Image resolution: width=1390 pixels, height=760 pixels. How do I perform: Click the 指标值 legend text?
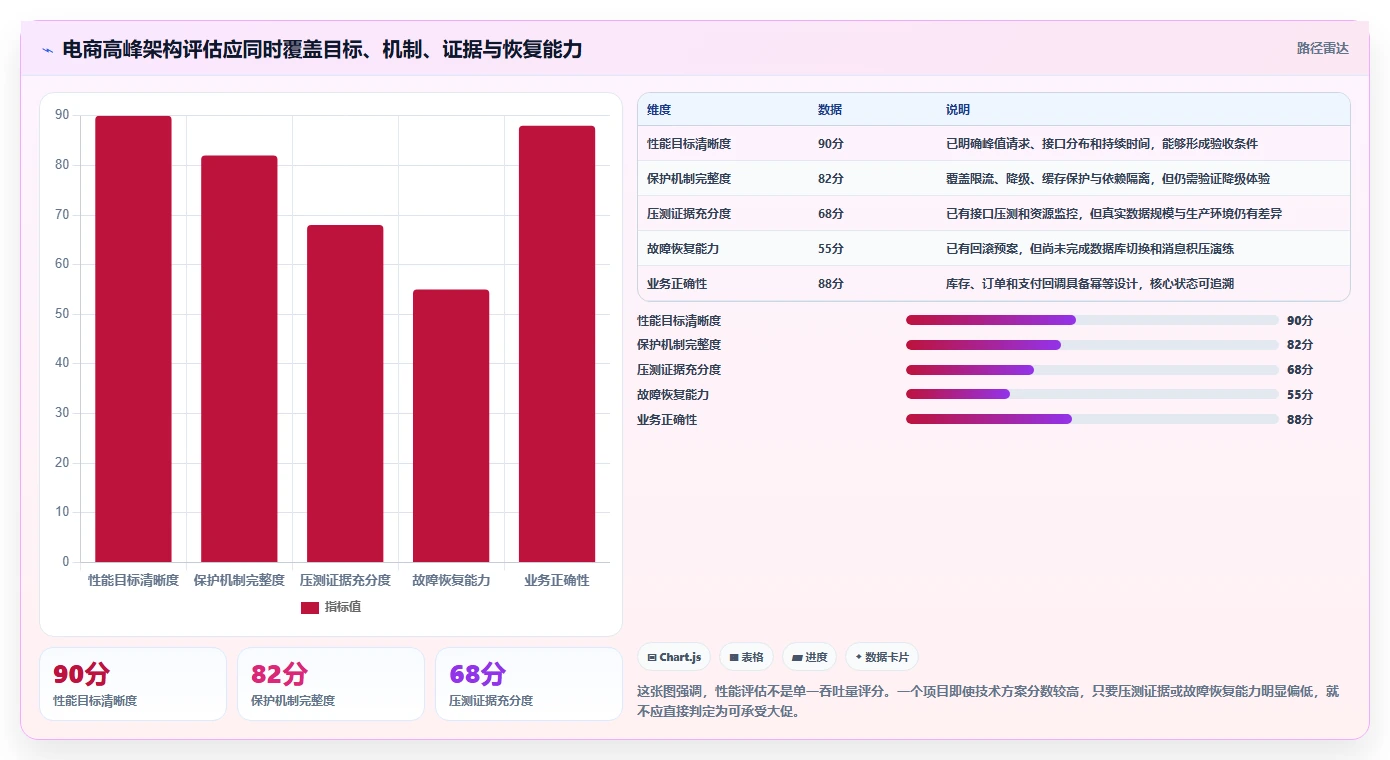point(343,607)
